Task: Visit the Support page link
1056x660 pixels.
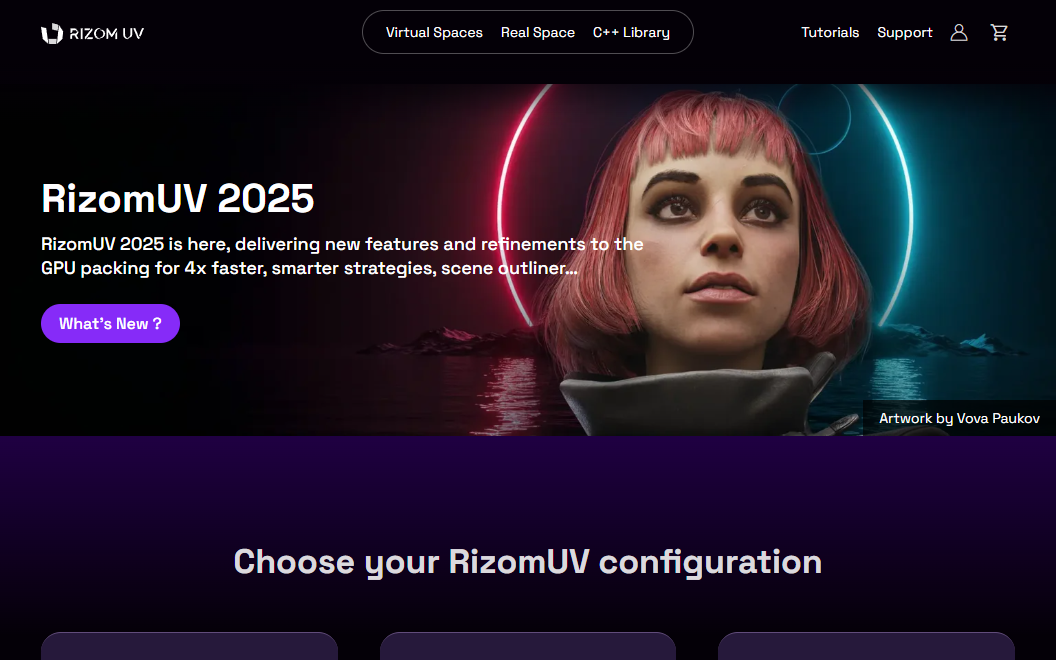Action: click(904, 32)
